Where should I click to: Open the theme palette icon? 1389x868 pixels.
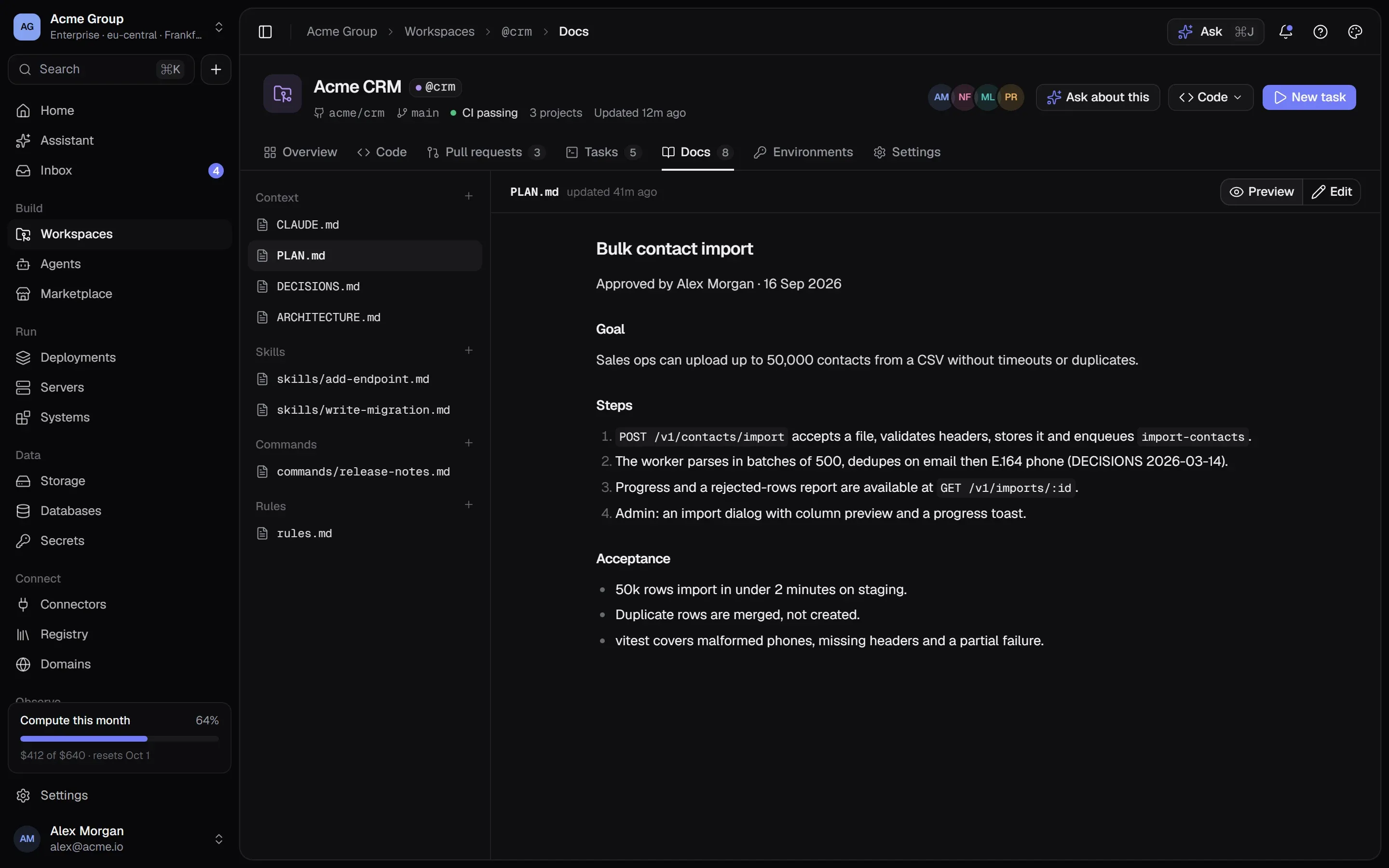coord(1355,31)
